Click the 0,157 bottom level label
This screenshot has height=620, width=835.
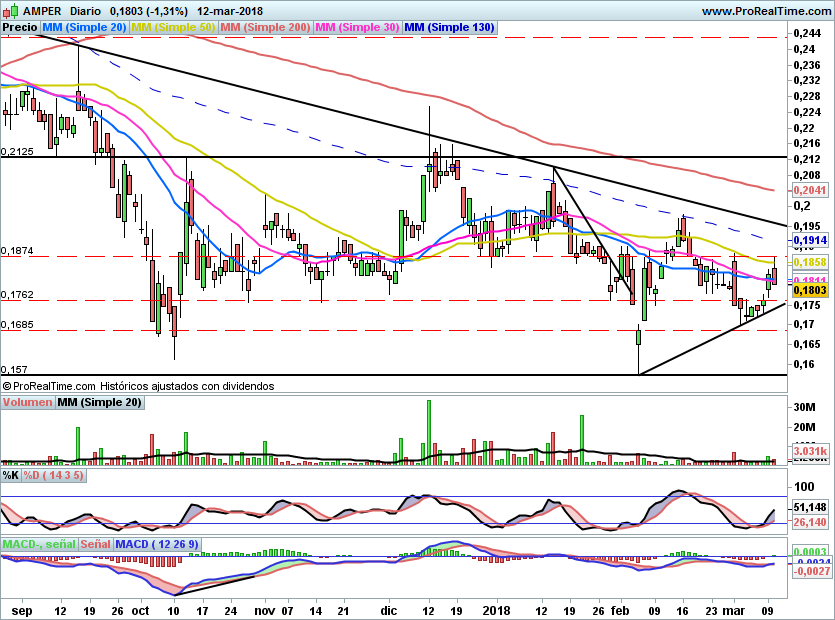(x=14, y=369)
